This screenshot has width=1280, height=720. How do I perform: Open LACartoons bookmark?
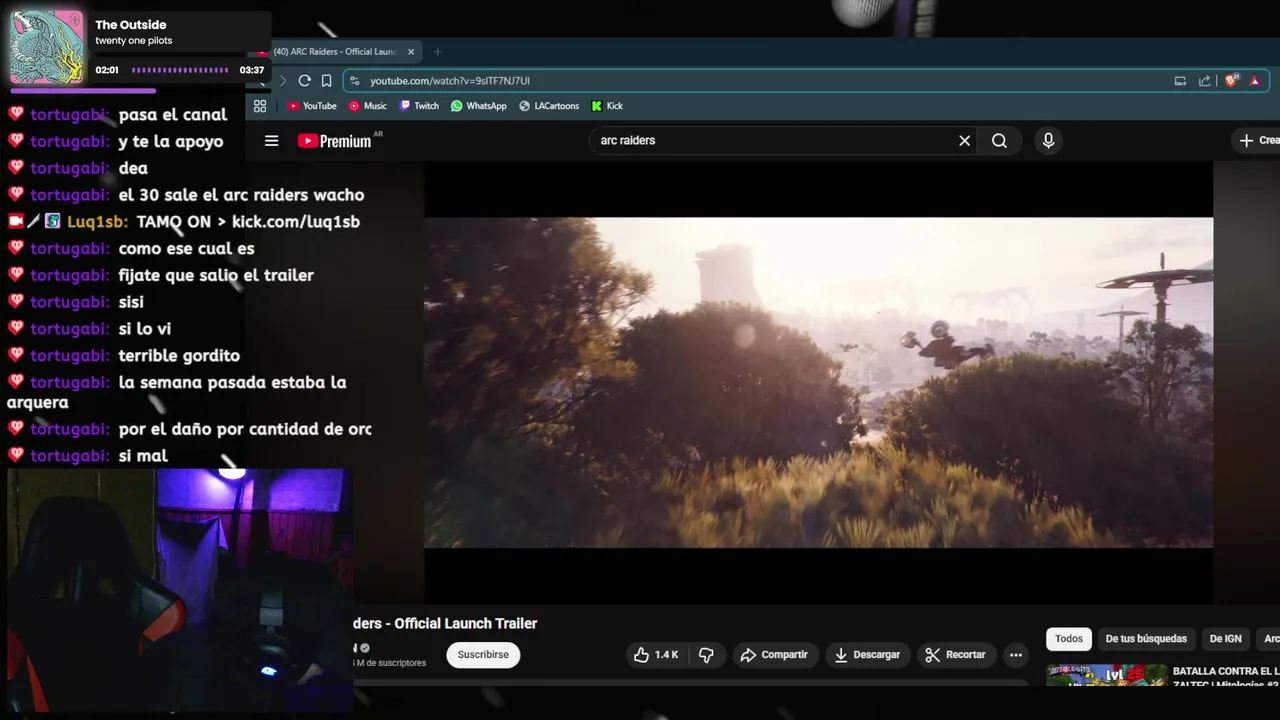pyautogui.click(x=549, y=106)
